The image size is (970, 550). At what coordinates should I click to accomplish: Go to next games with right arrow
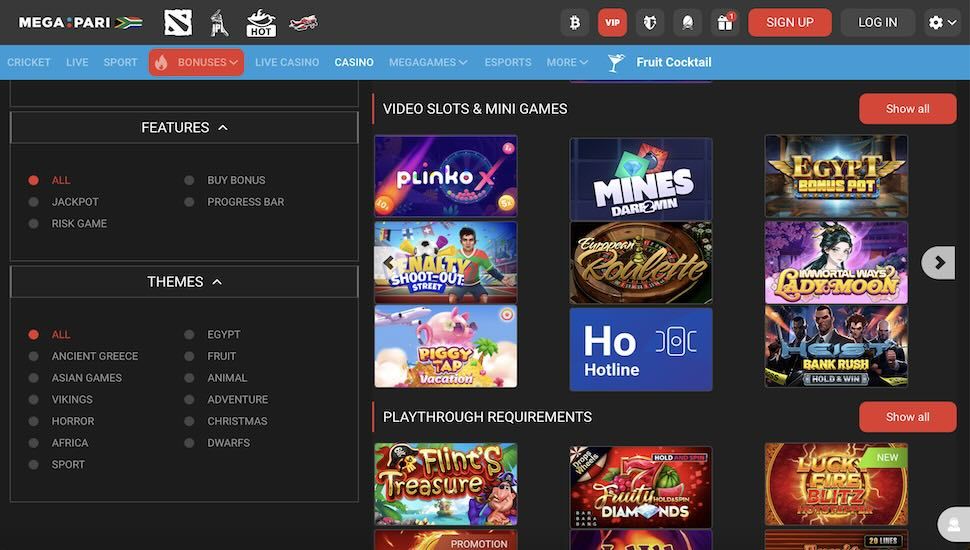[x=939, y=263]
